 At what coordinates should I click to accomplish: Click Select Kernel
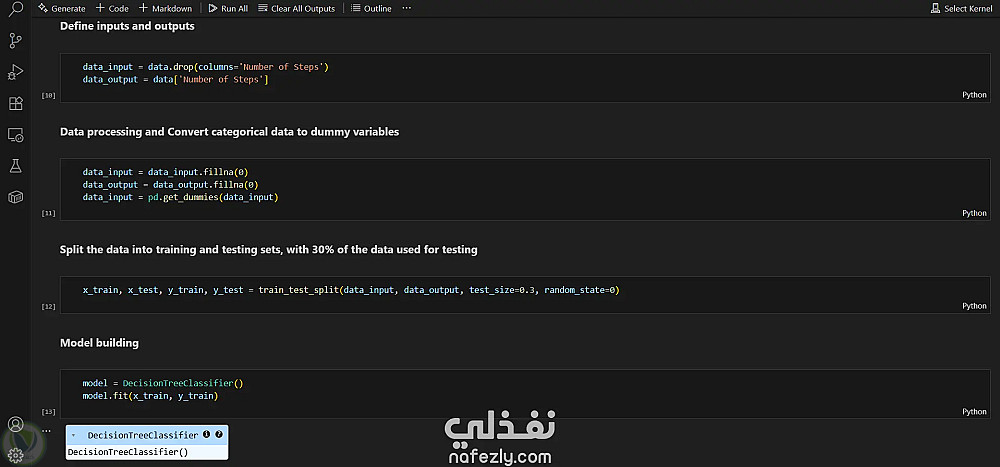(x=961, y=8)
